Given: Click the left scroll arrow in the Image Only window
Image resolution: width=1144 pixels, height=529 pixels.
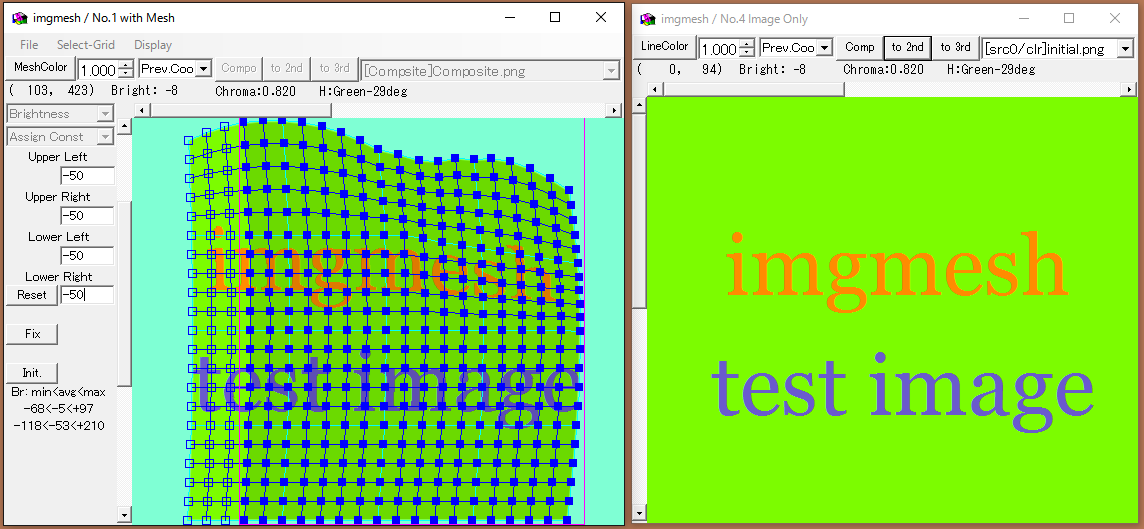Looking at the screenshot, I should 655,89.
